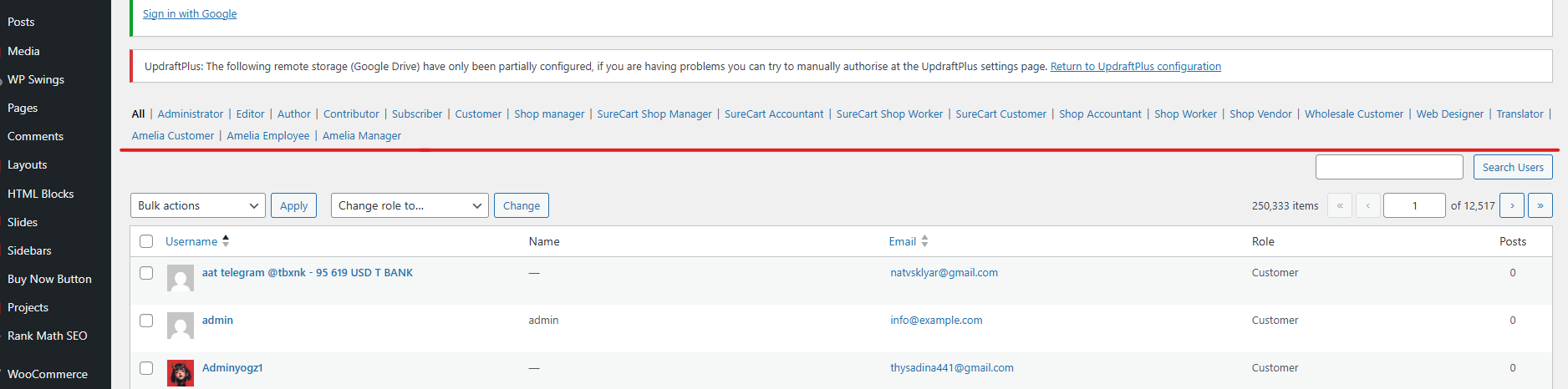
Task: Select the checkbox for admin user
Action: click(x=146, y=321)
